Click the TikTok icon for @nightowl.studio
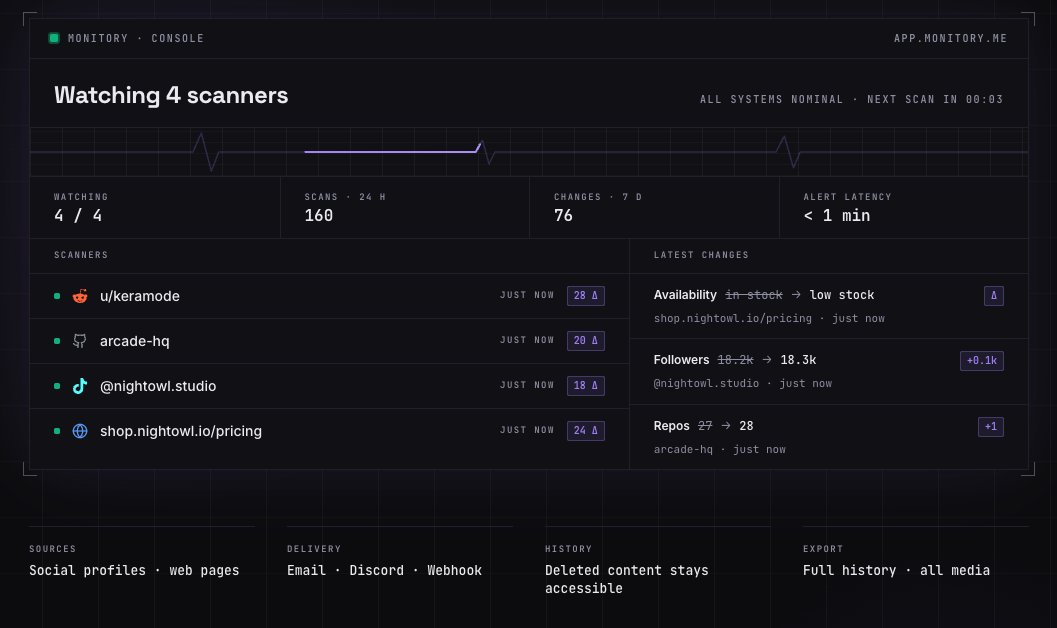The image size is (1057, 628). point(80,385)
